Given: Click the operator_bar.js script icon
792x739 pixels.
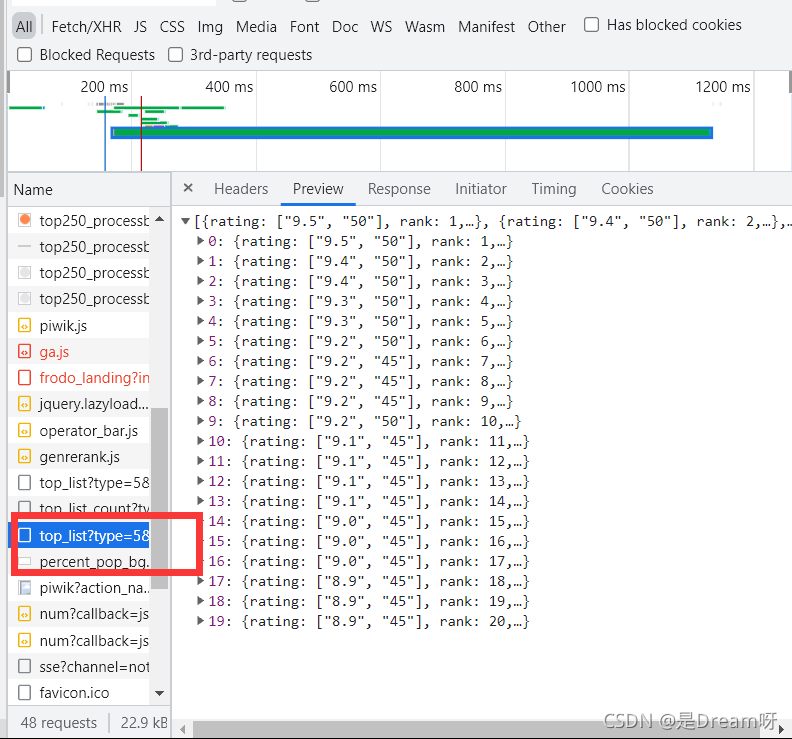Looking at the screenshot, I should point(24,430).
